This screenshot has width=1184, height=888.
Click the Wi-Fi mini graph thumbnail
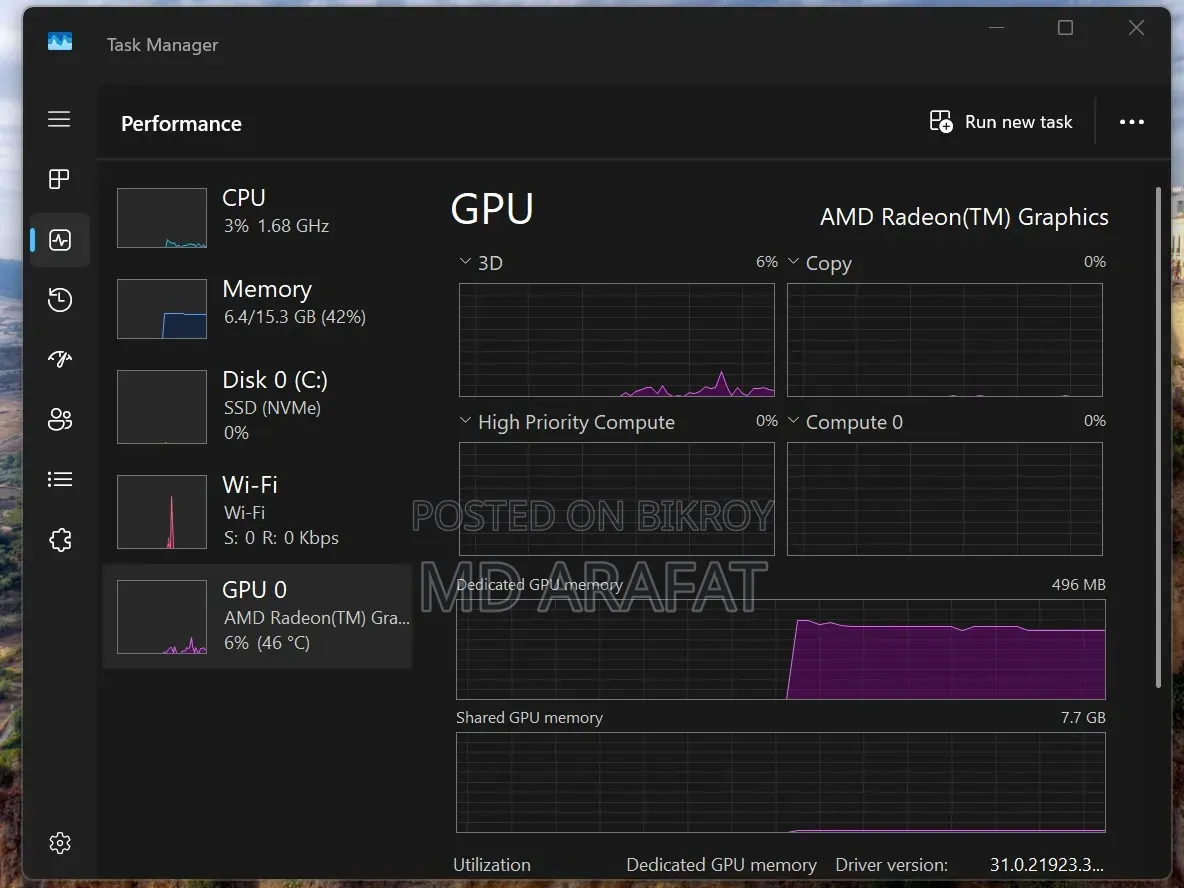tap(162, 512)
